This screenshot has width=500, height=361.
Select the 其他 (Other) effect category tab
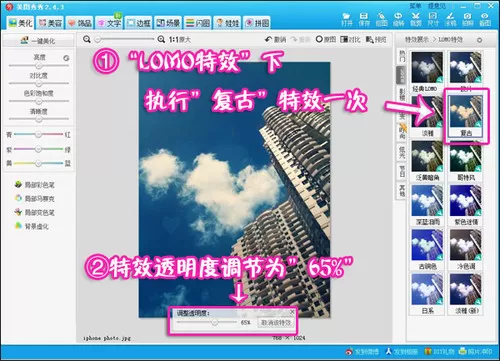coord(402,190)
